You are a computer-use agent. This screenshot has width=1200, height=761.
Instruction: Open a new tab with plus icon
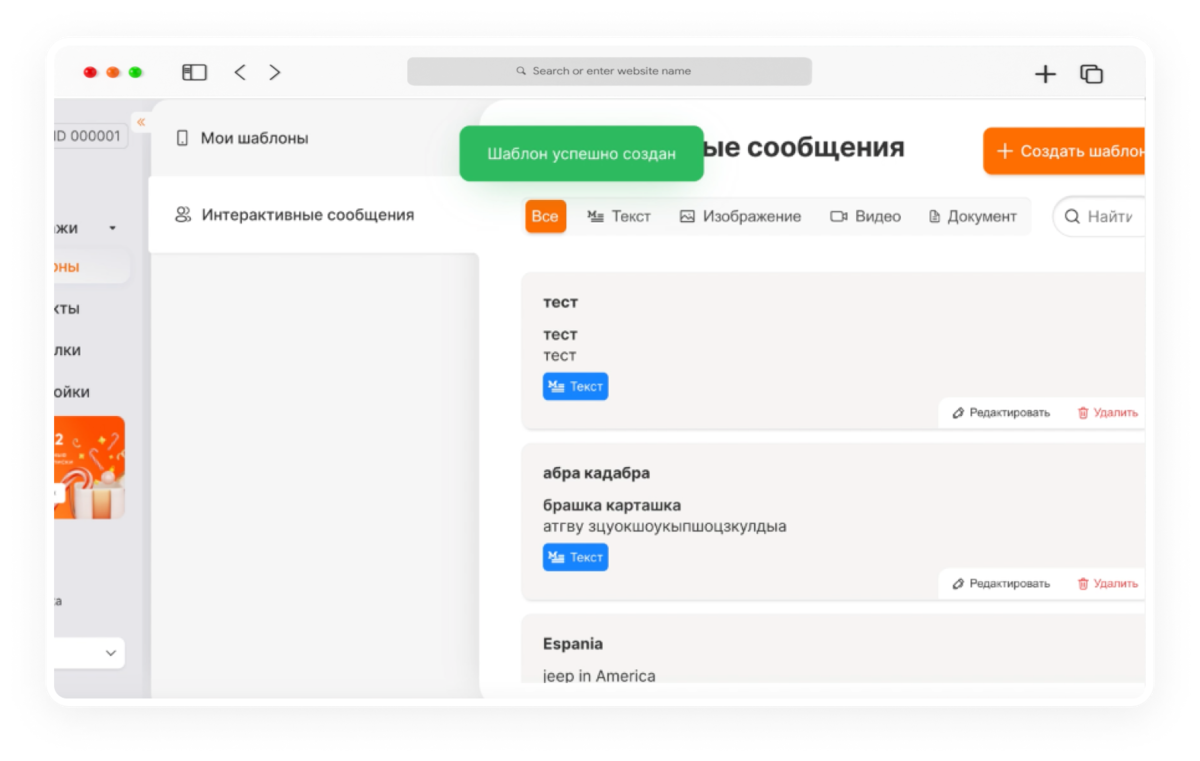[1045, 73]
